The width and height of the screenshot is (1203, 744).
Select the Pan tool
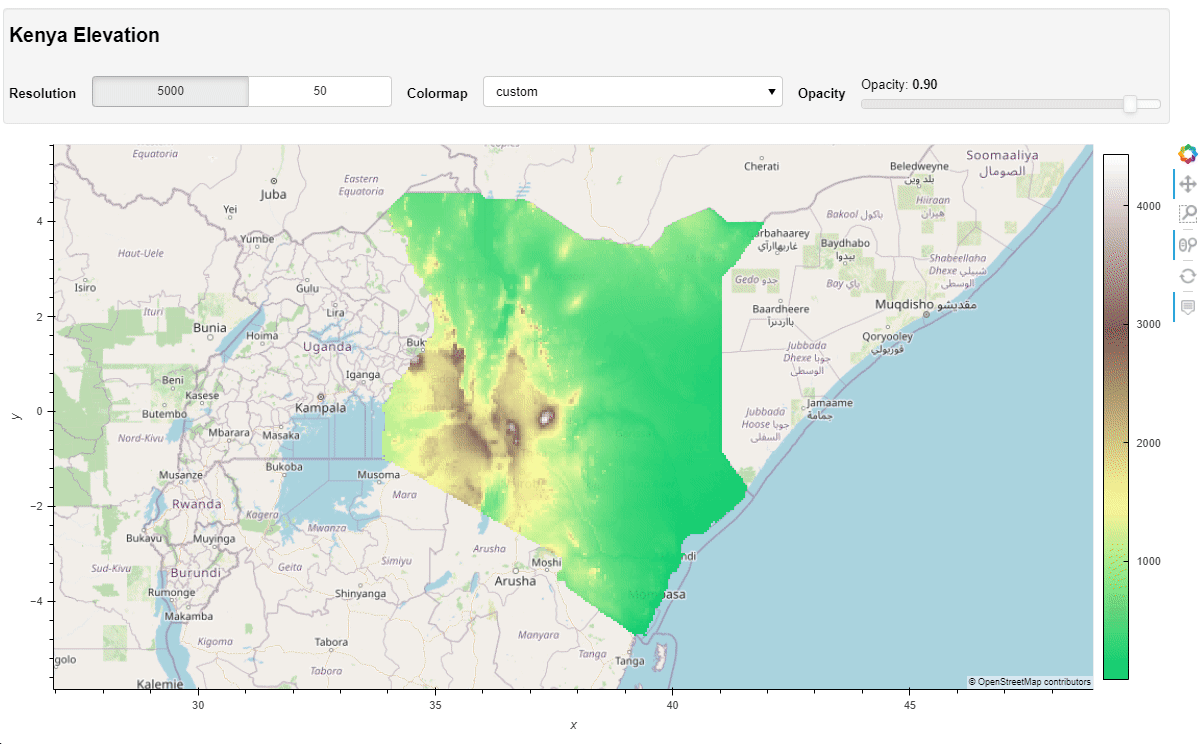(x=1187, y=184)
